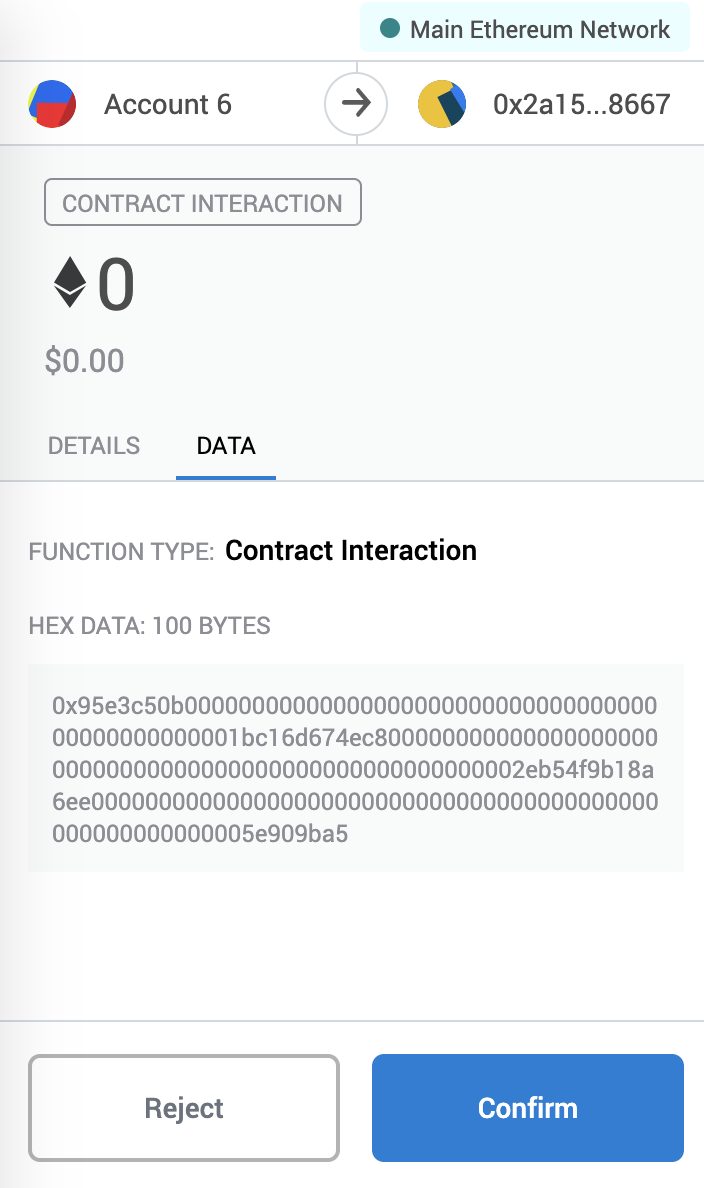The width and height of the screenshot is (704, 1188).
Task: Click the CONTRACT INTERACTION badge
Action: point(202,202)
